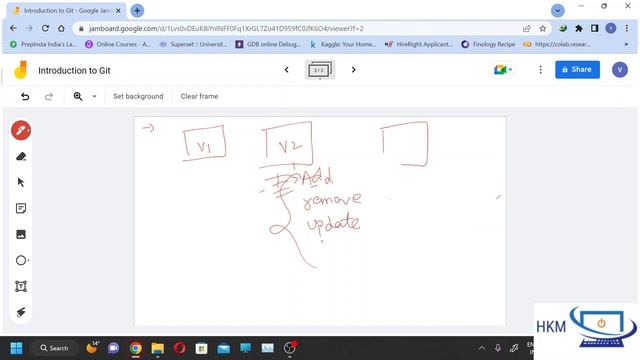Undo the last drawing action

point(25,96)
